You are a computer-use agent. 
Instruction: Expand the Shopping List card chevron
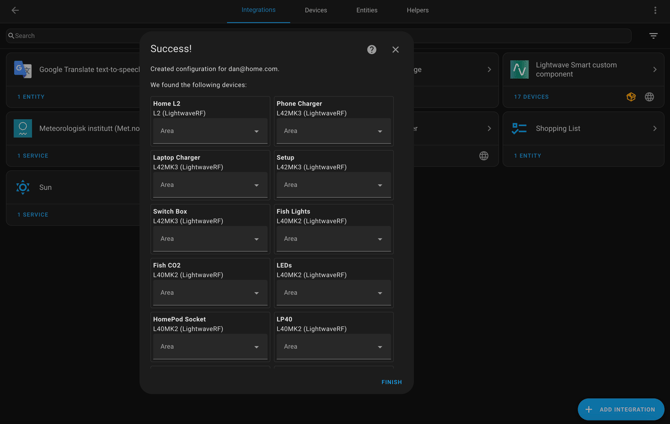(x=655, y=128)
